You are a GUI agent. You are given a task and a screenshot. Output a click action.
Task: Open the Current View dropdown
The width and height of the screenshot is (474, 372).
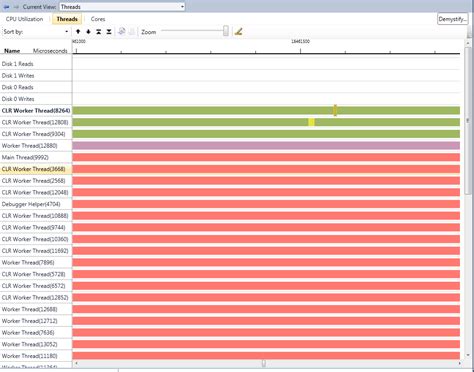click(x=122, y=7)
